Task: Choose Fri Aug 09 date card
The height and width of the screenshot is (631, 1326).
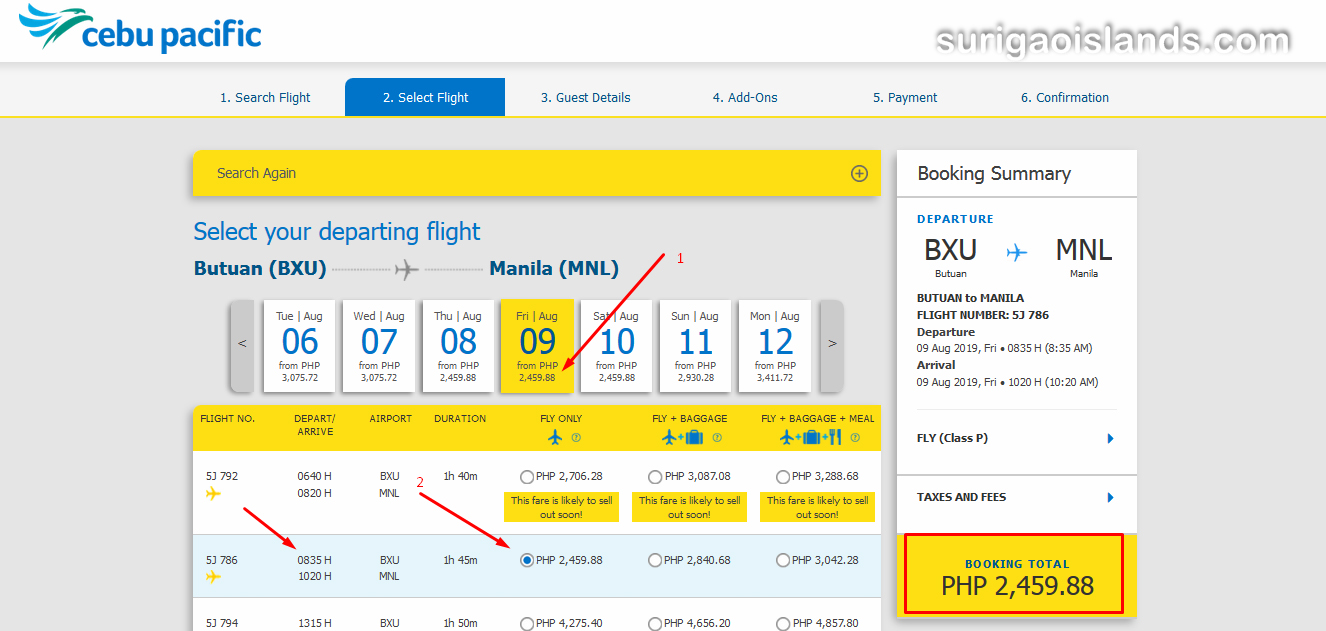Action: click(537, 346)
